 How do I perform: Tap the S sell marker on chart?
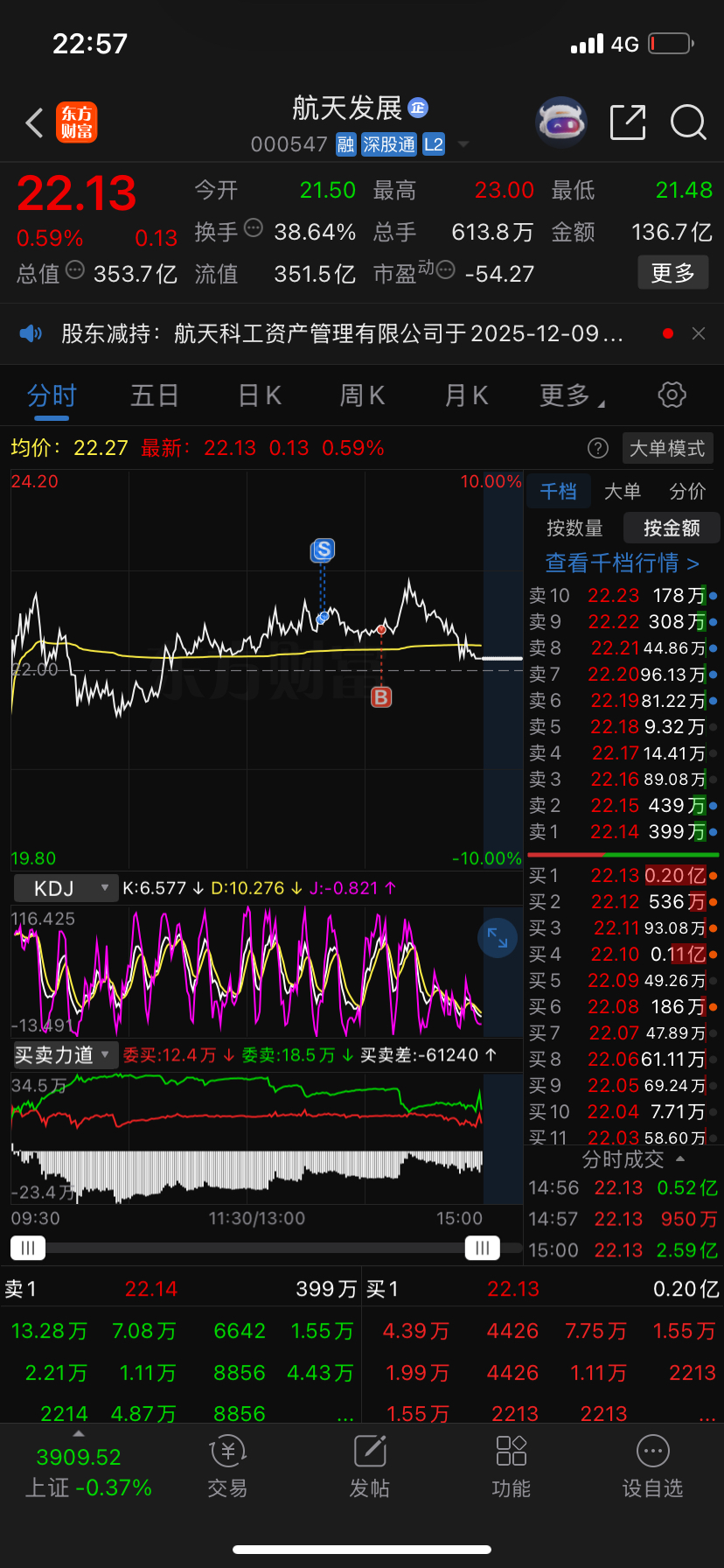(323, 550)
